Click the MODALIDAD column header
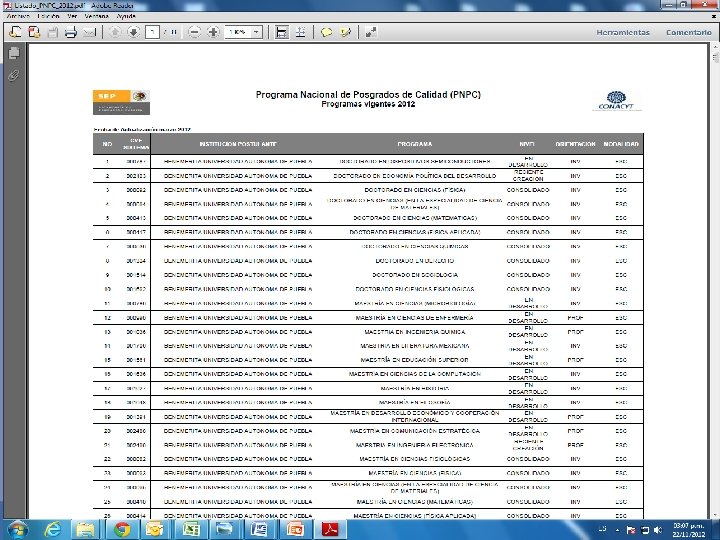The height and width of the screenshot is (540, 720). click(x=621, y=144)
